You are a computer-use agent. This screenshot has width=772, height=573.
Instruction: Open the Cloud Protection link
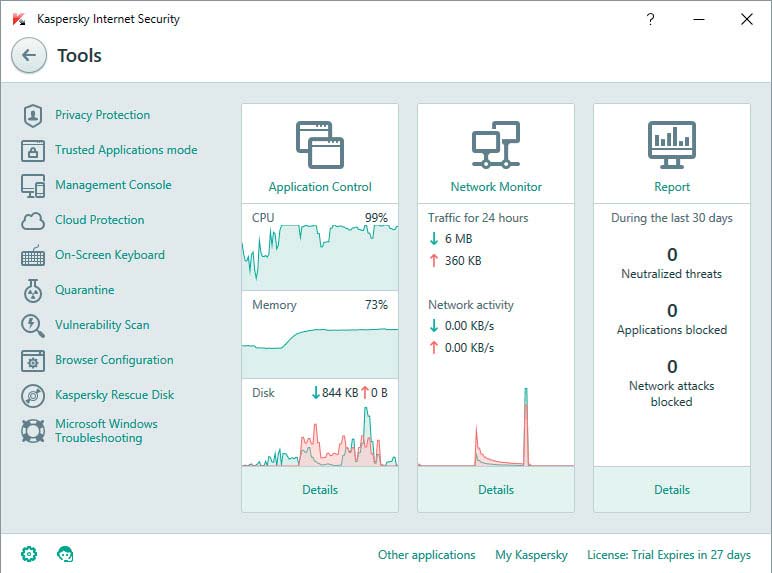[99, 220]
